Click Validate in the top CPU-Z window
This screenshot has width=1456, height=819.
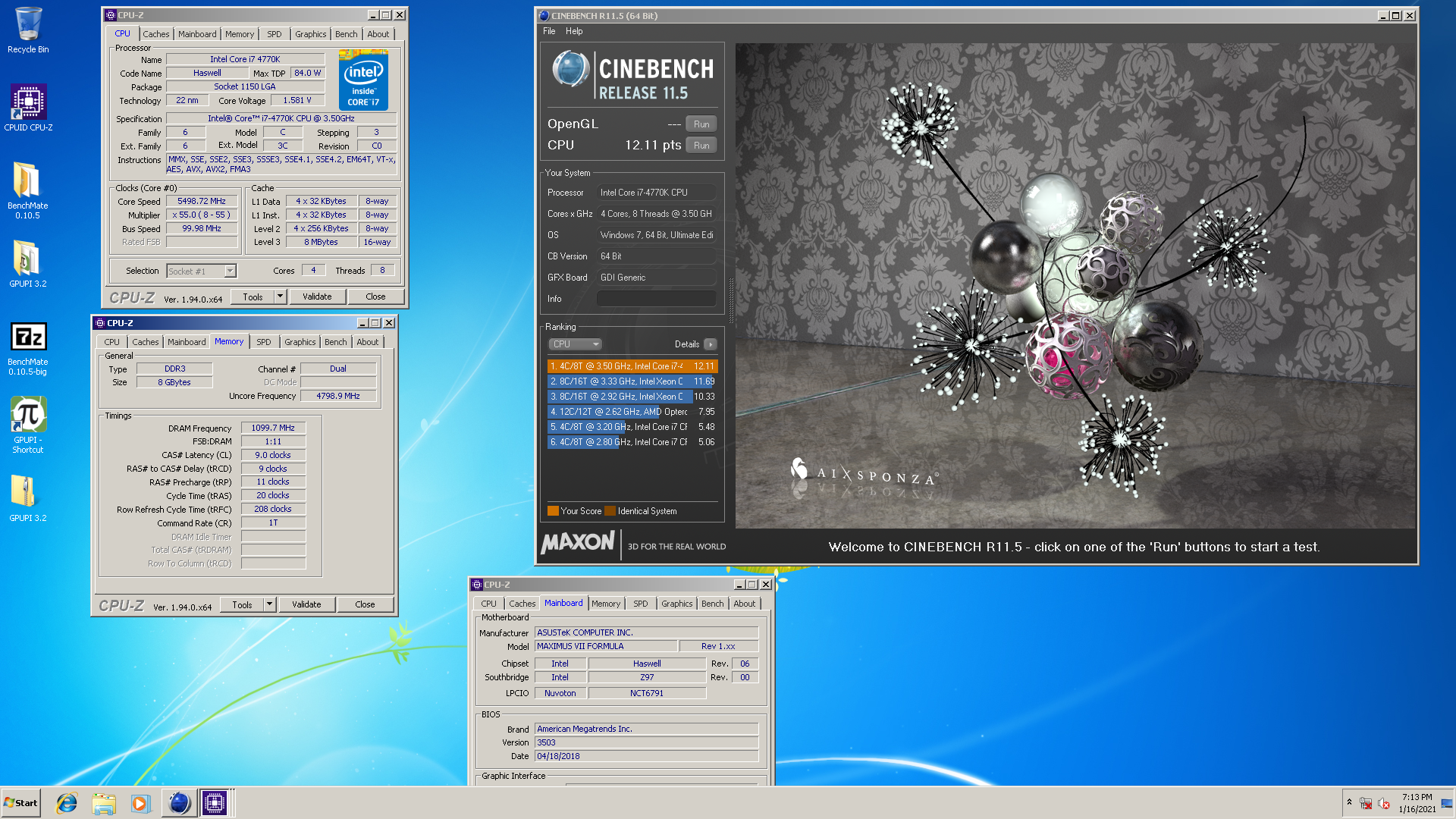coord(317,297)
